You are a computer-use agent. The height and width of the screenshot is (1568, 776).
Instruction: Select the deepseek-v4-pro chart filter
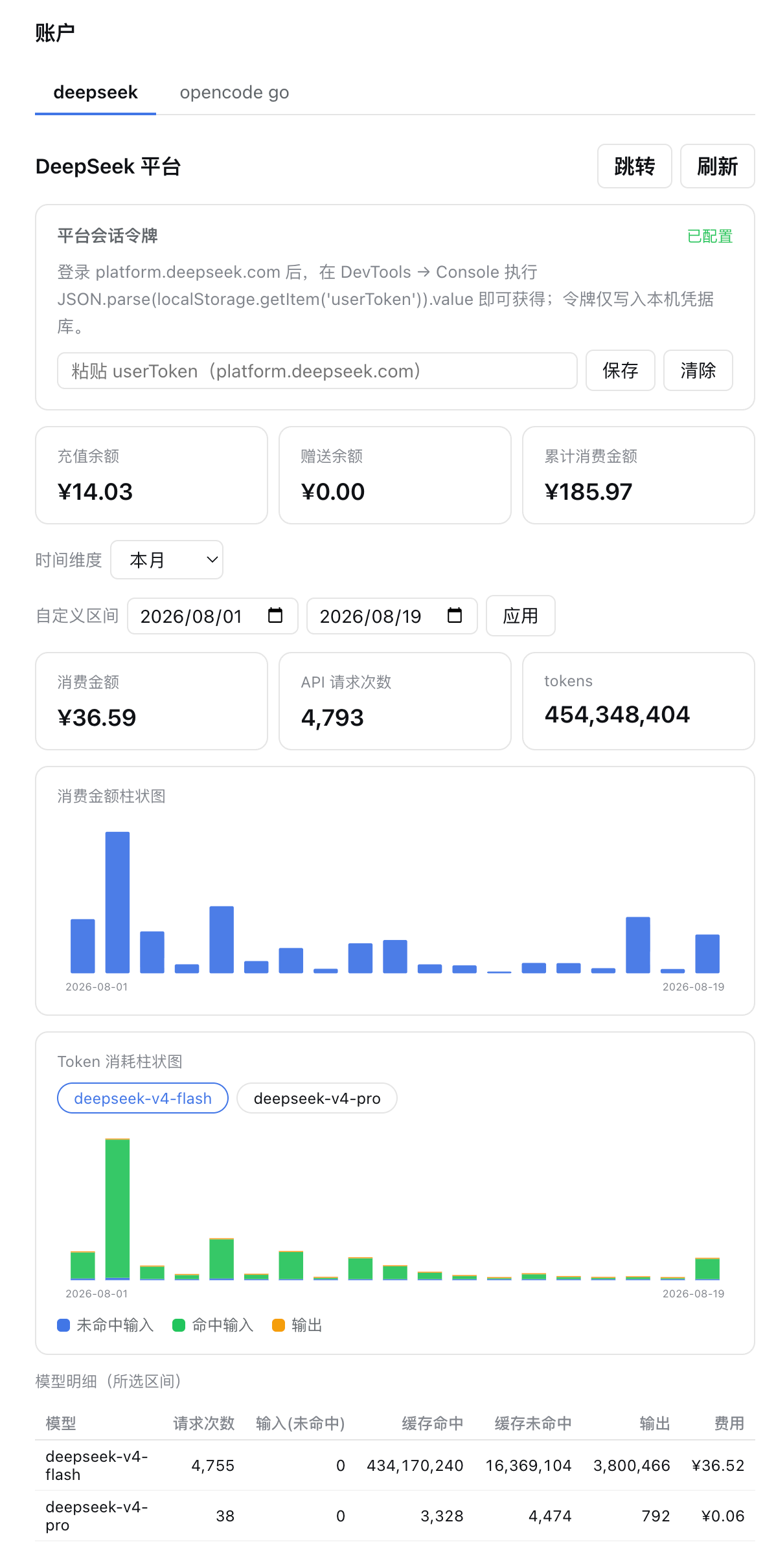[317, 1099]
